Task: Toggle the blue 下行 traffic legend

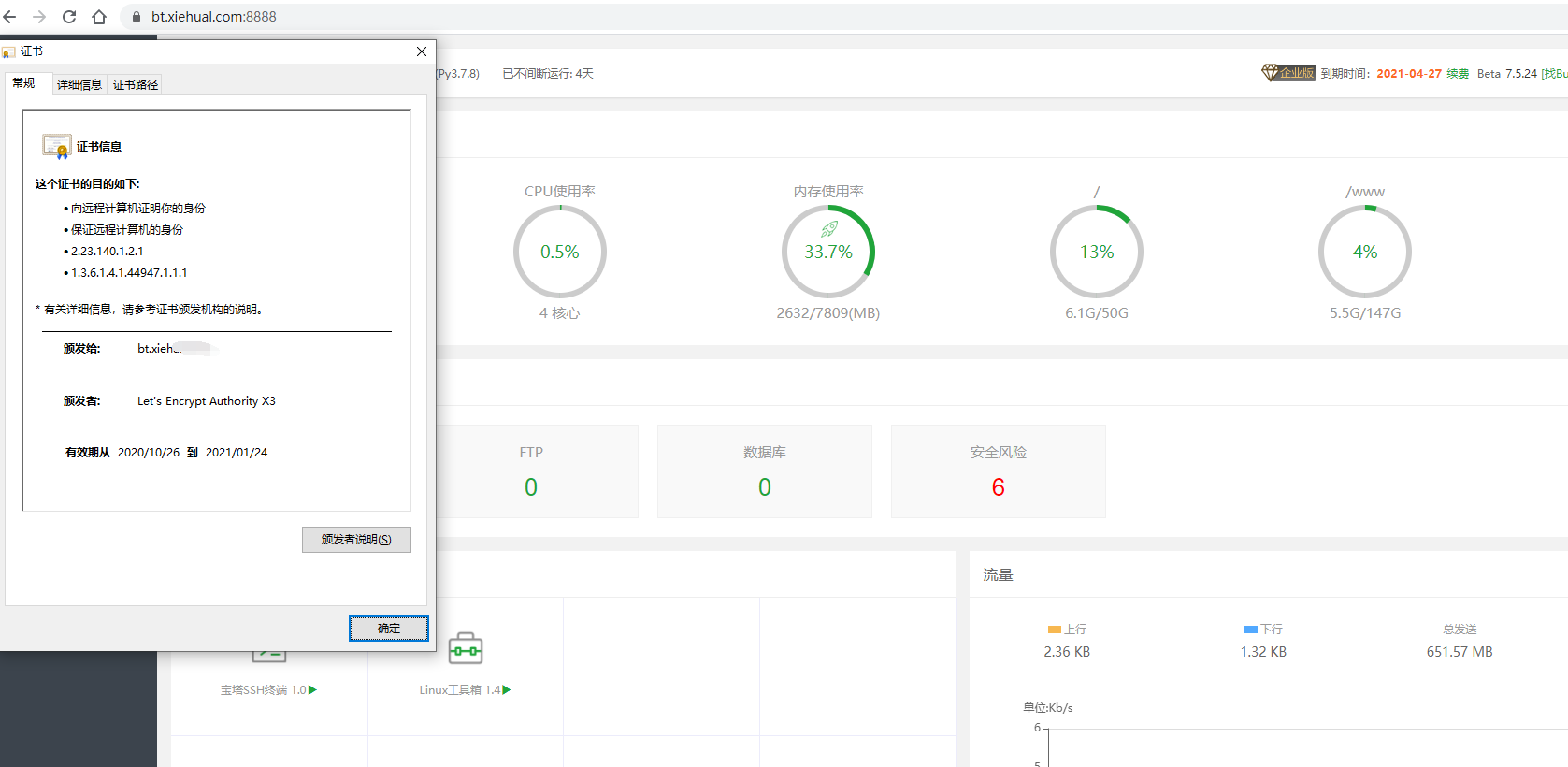Action: 1263,630
